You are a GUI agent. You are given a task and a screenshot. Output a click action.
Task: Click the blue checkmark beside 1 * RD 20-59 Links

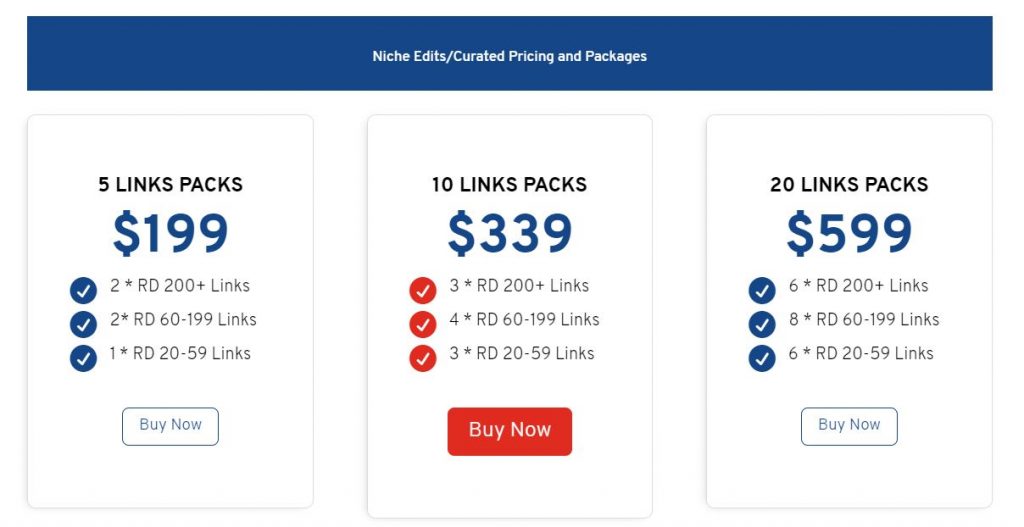point(83,359)
